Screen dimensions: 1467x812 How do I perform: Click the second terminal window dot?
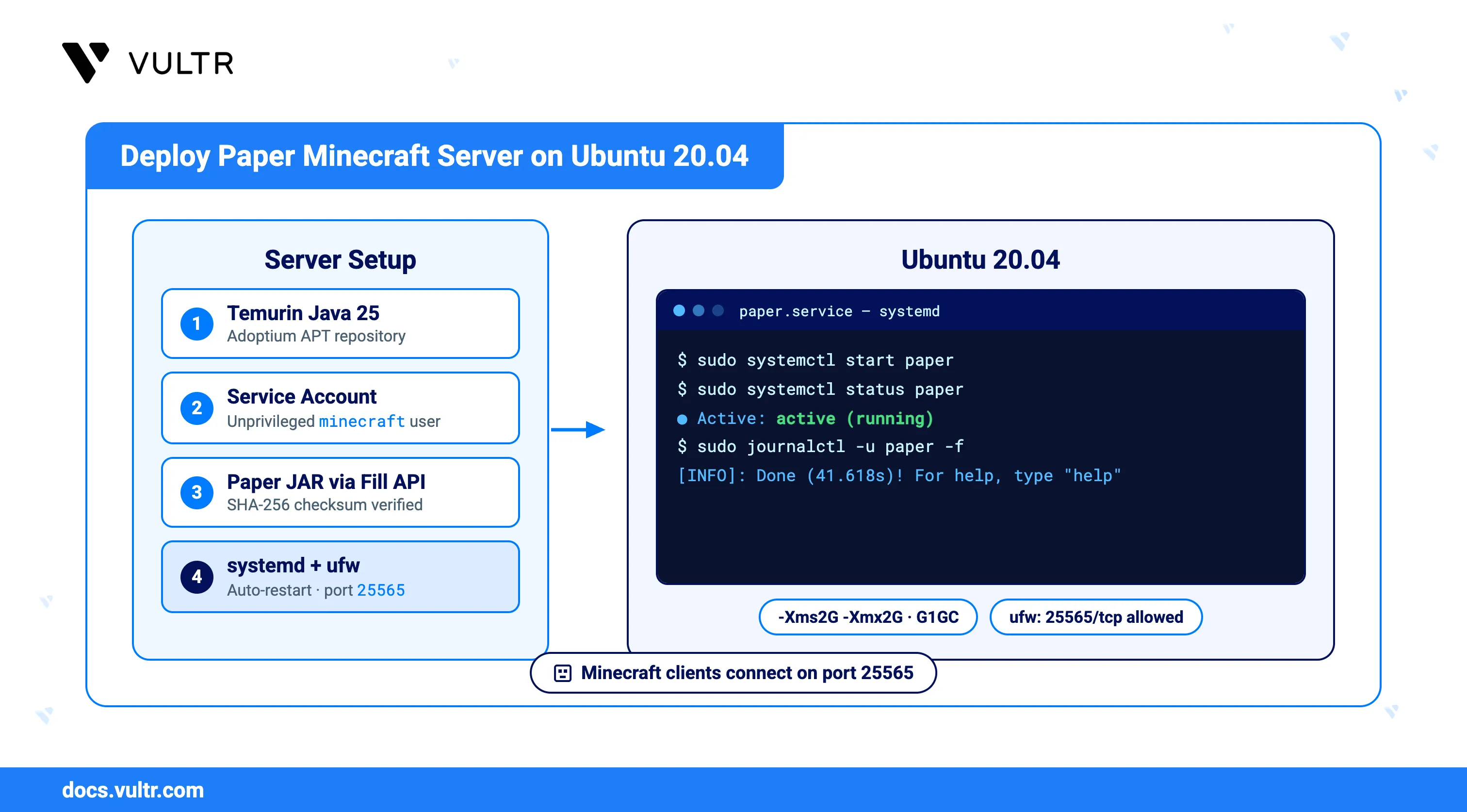698,310
